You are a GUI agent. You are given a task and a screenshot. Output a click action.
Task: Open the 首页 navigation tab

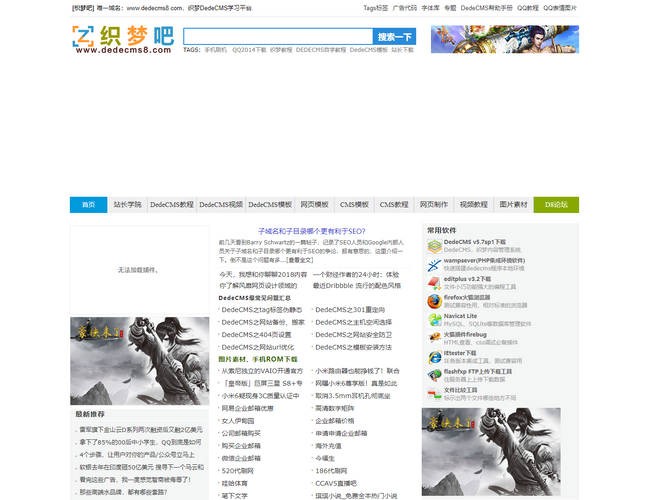(88, 204)
